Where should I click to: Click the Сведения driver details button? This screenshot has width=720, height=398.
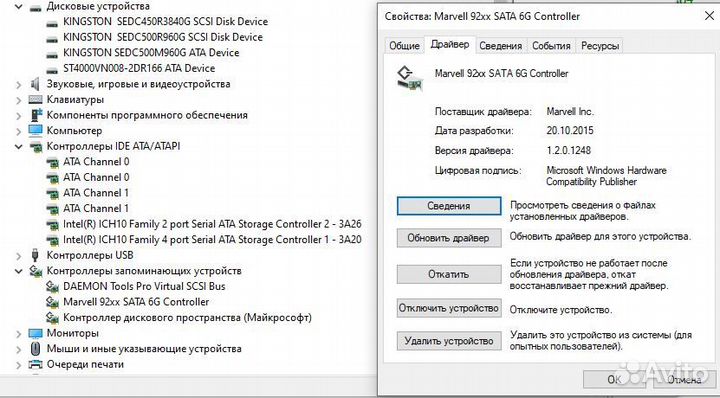(449, 206)
